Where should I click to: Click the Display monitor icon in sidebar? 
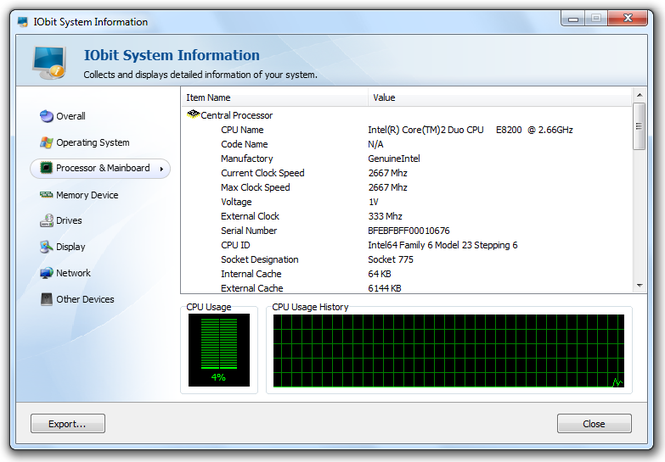pyautogui.click(x=46, y=246)
